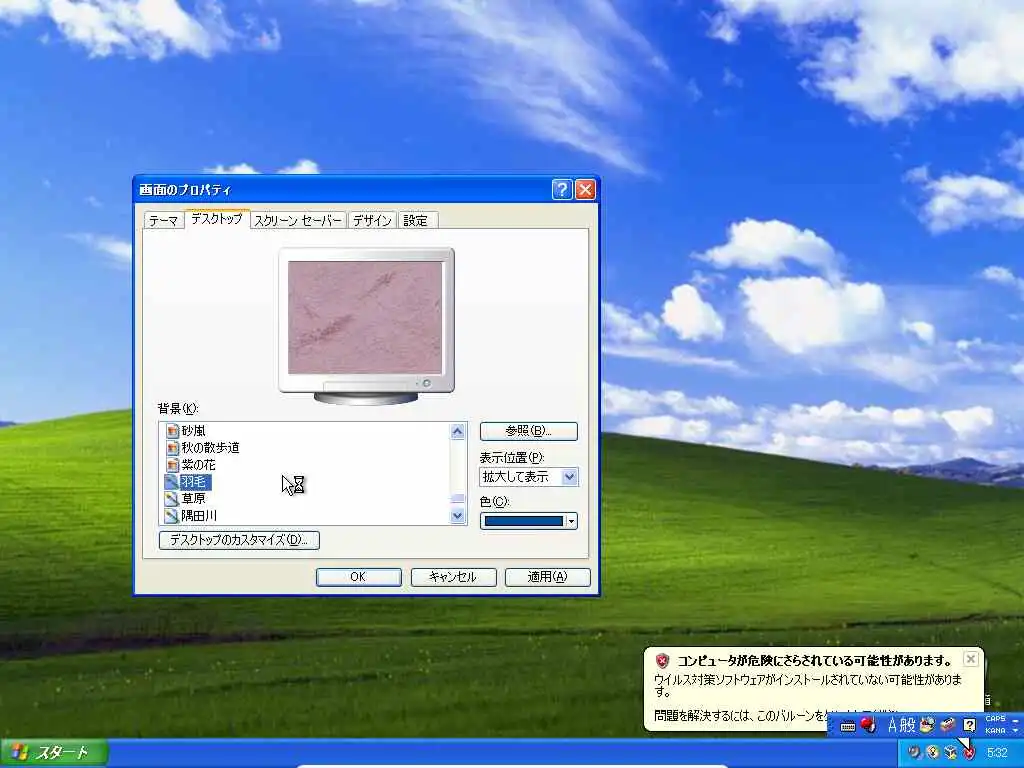The height and width of the screenshot is (768, 1024).
Task: Select the 草原 background
Action: coord(193,499)
